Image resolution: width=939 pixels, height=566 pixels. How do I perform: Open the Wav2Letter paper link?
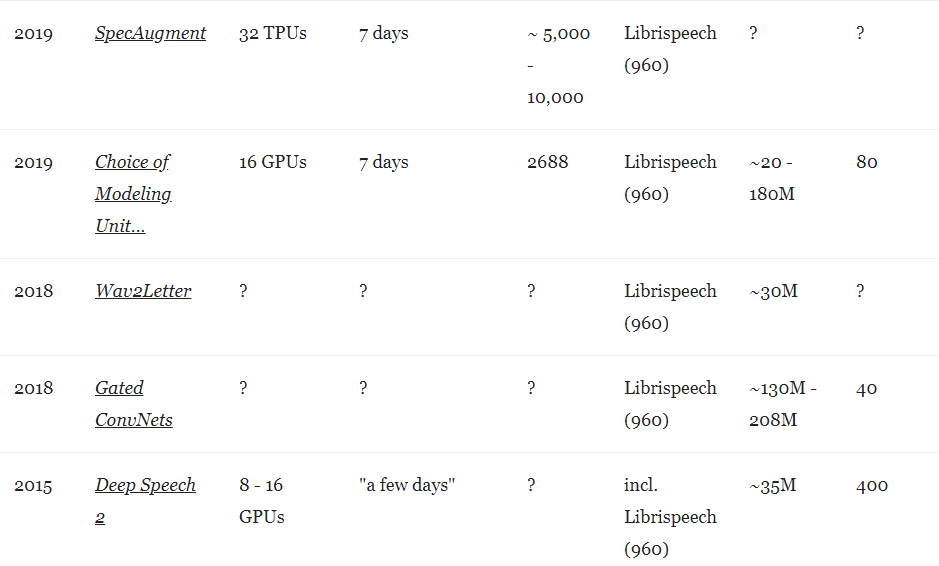click(143, 291)
